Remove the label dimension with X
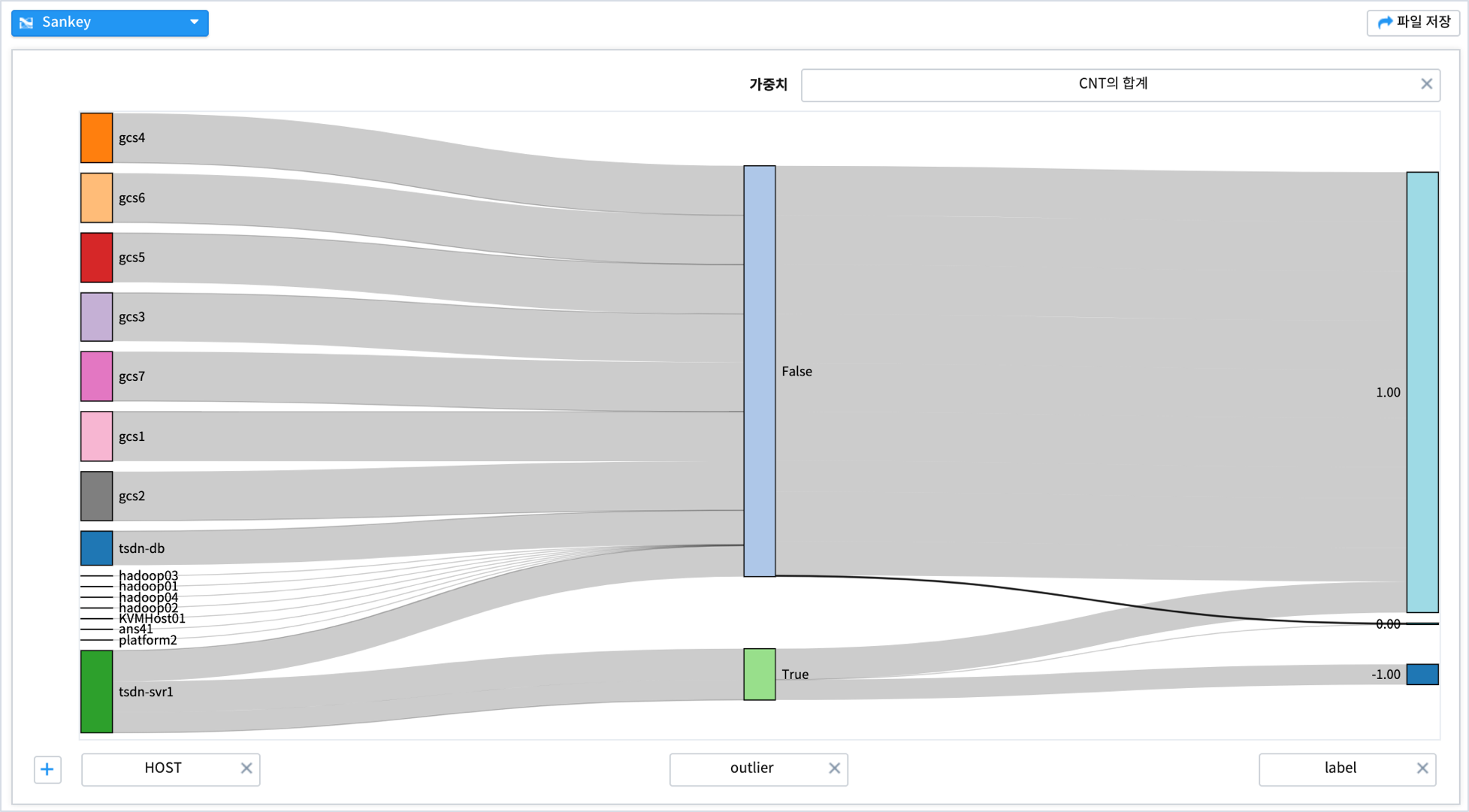 coord(1422,768)
